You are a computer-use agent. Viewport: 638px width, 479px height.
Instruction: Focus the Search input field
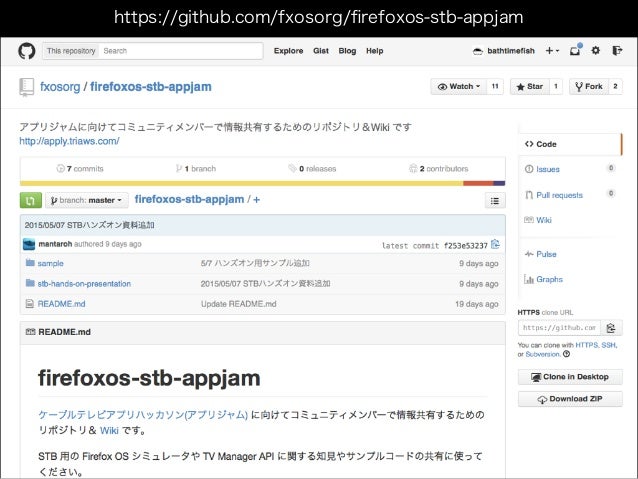[181, 51]
